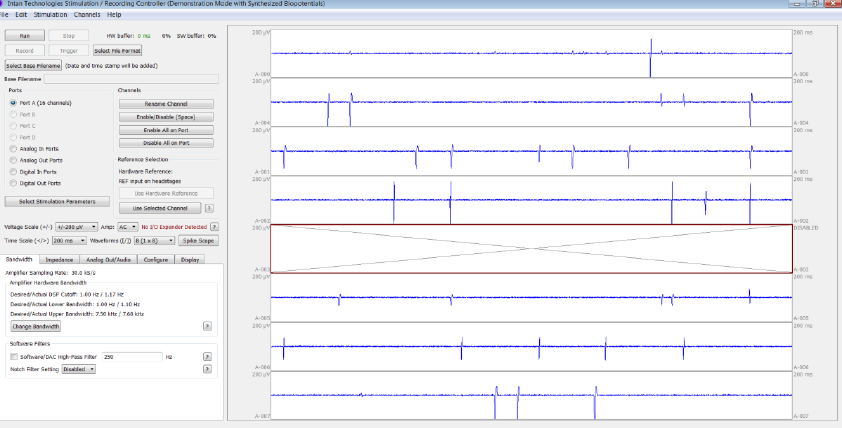Click Change Bandwidth button

pos(35,327)
